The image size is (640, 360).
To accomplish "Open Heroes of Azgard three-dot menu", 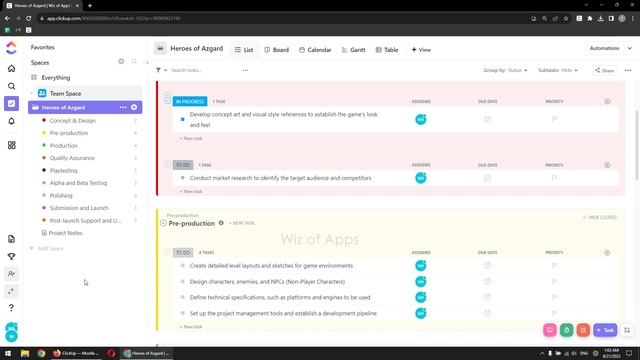I will click(x=123, y=107).
